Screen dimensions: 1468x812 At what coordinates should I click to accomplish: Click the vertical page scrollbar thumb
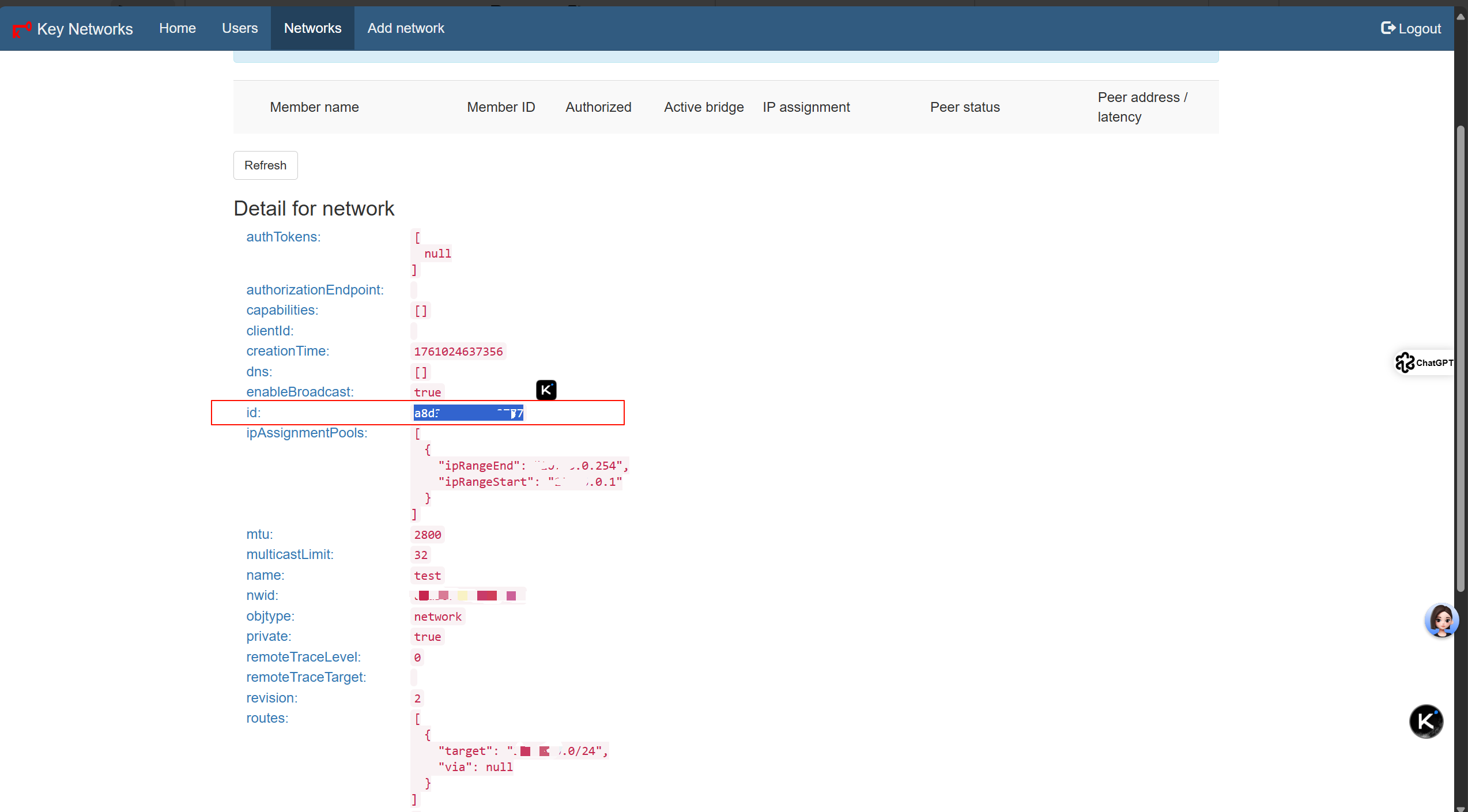pos(1460,357)
